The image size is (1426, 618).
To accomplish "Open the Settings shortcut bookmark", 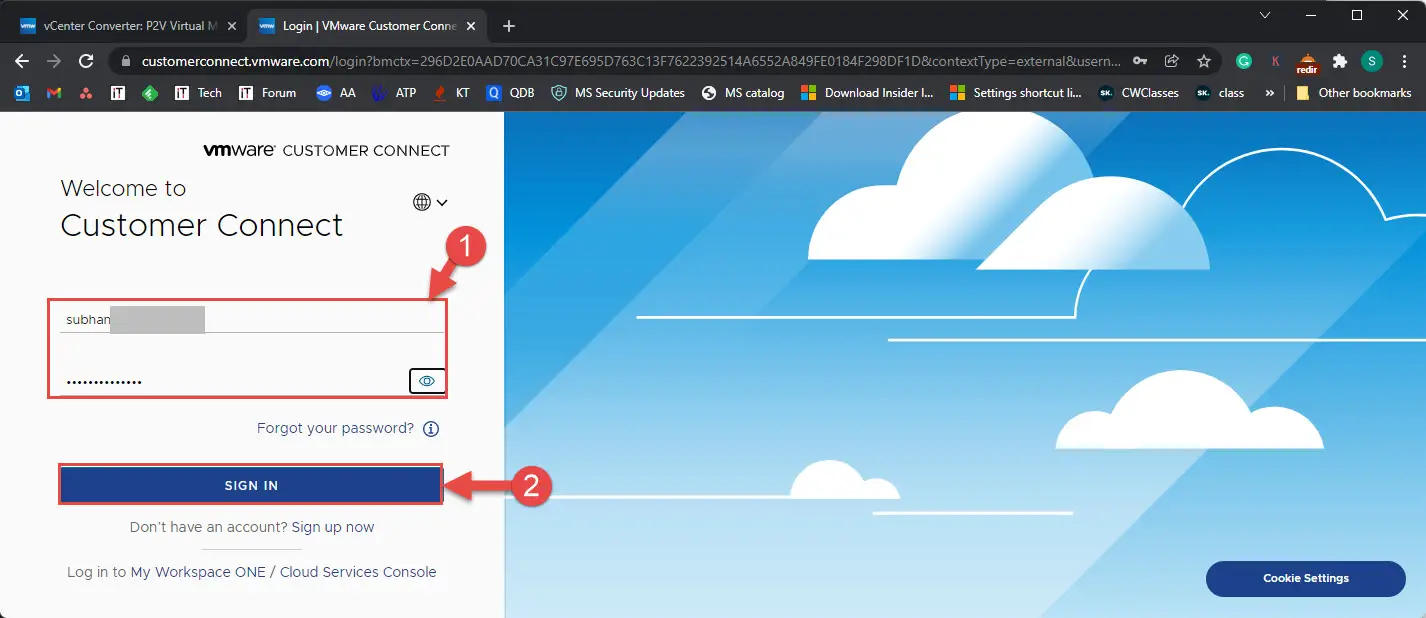I will (1014, 93).
